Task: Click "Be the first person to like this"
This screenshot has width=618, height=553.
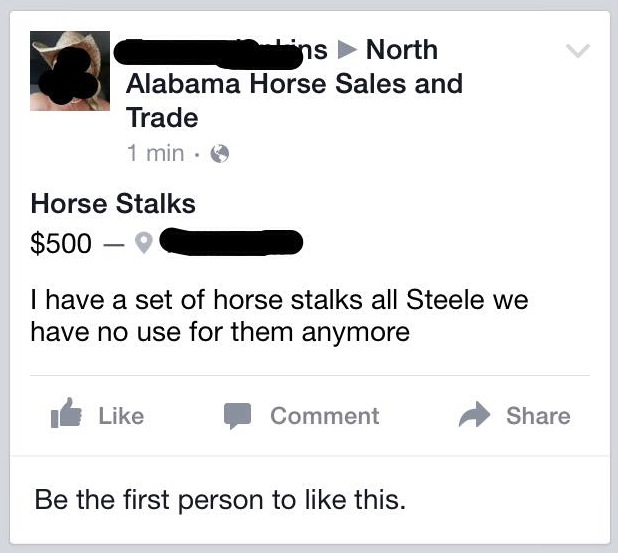Action: [220, 500]
